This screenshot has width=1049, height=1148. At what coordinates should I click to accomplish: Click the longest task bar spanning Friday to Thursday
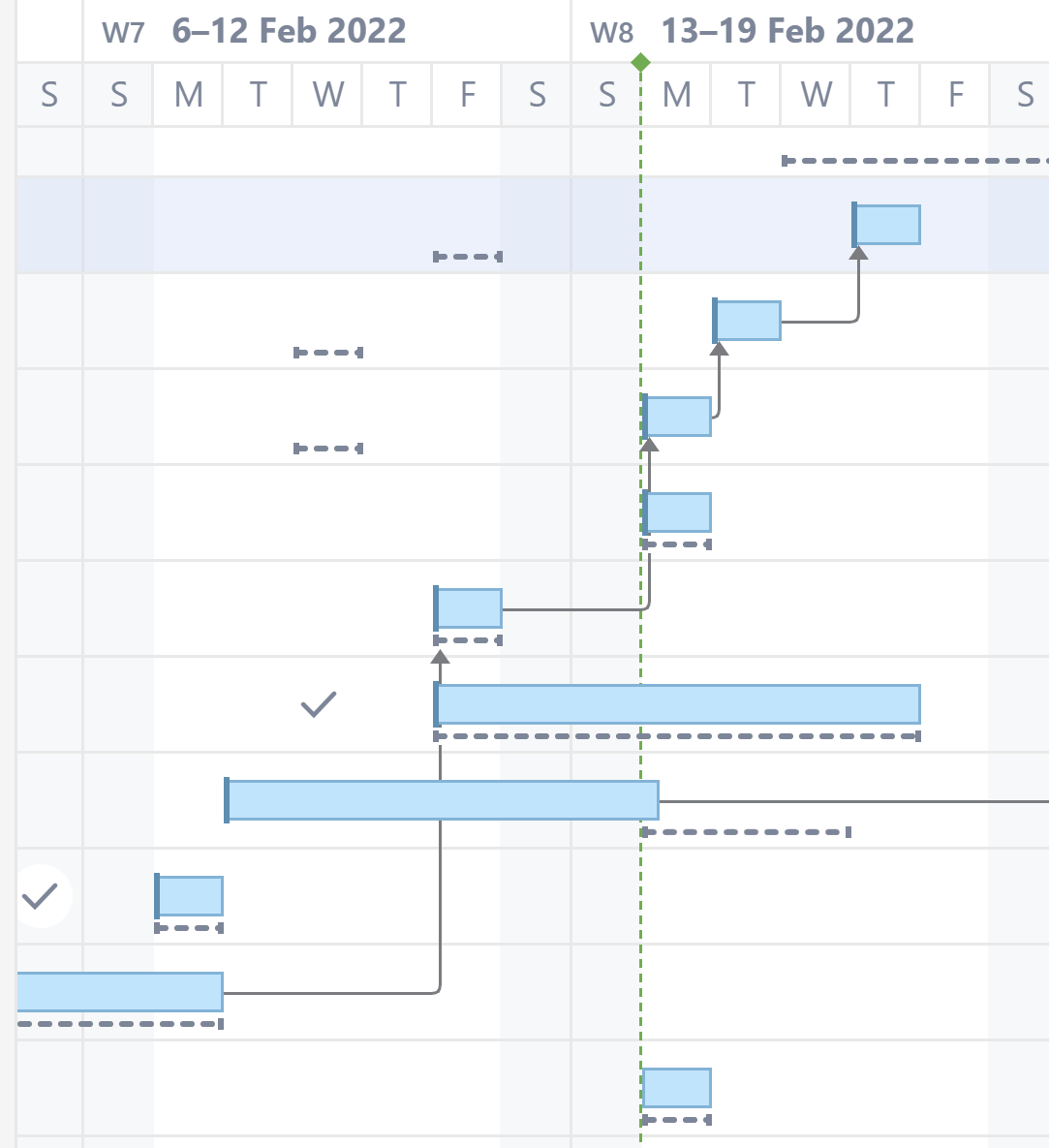point(677,704)
